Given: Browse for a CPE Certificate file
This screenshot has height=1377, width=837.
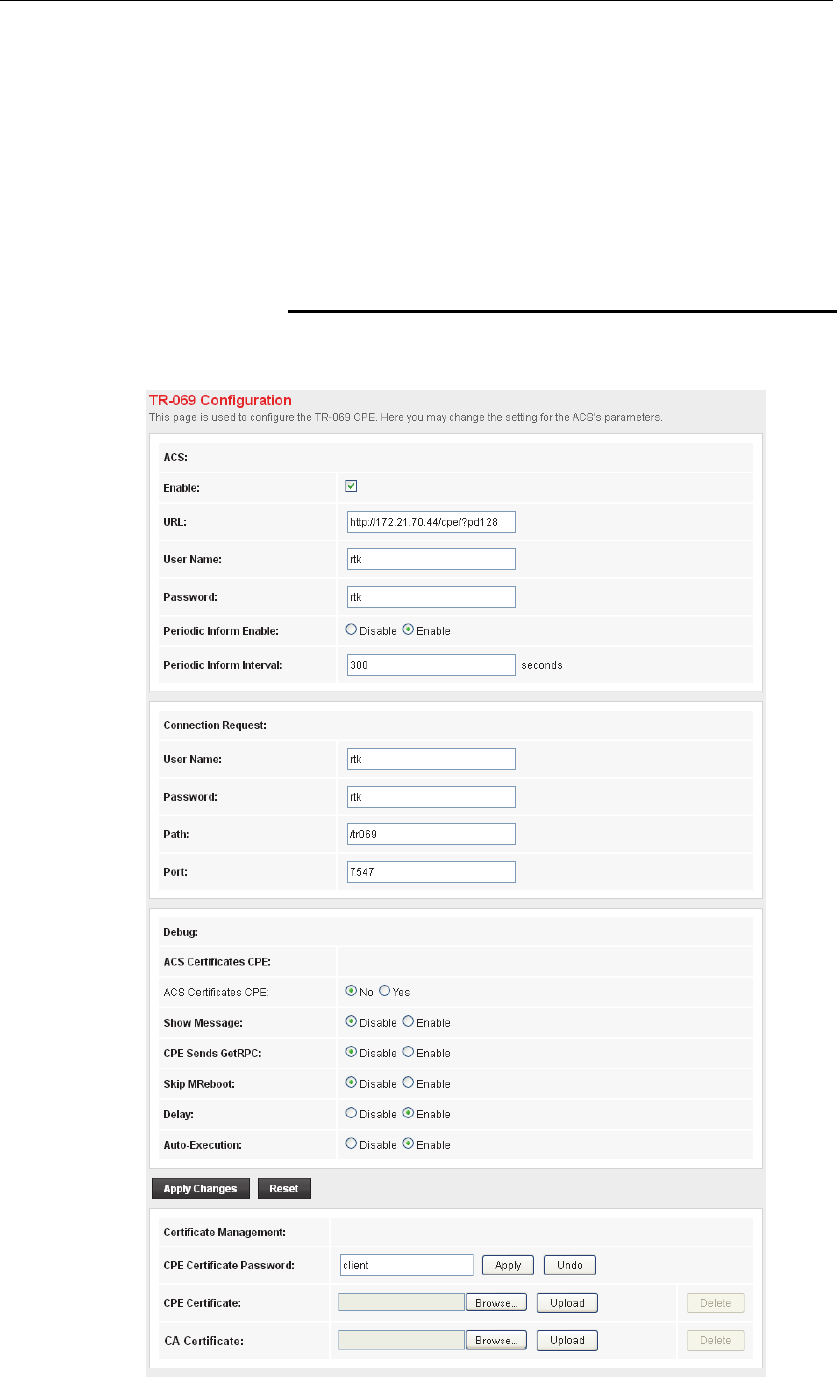Looking at the screenshot, I should point(496,1303).
